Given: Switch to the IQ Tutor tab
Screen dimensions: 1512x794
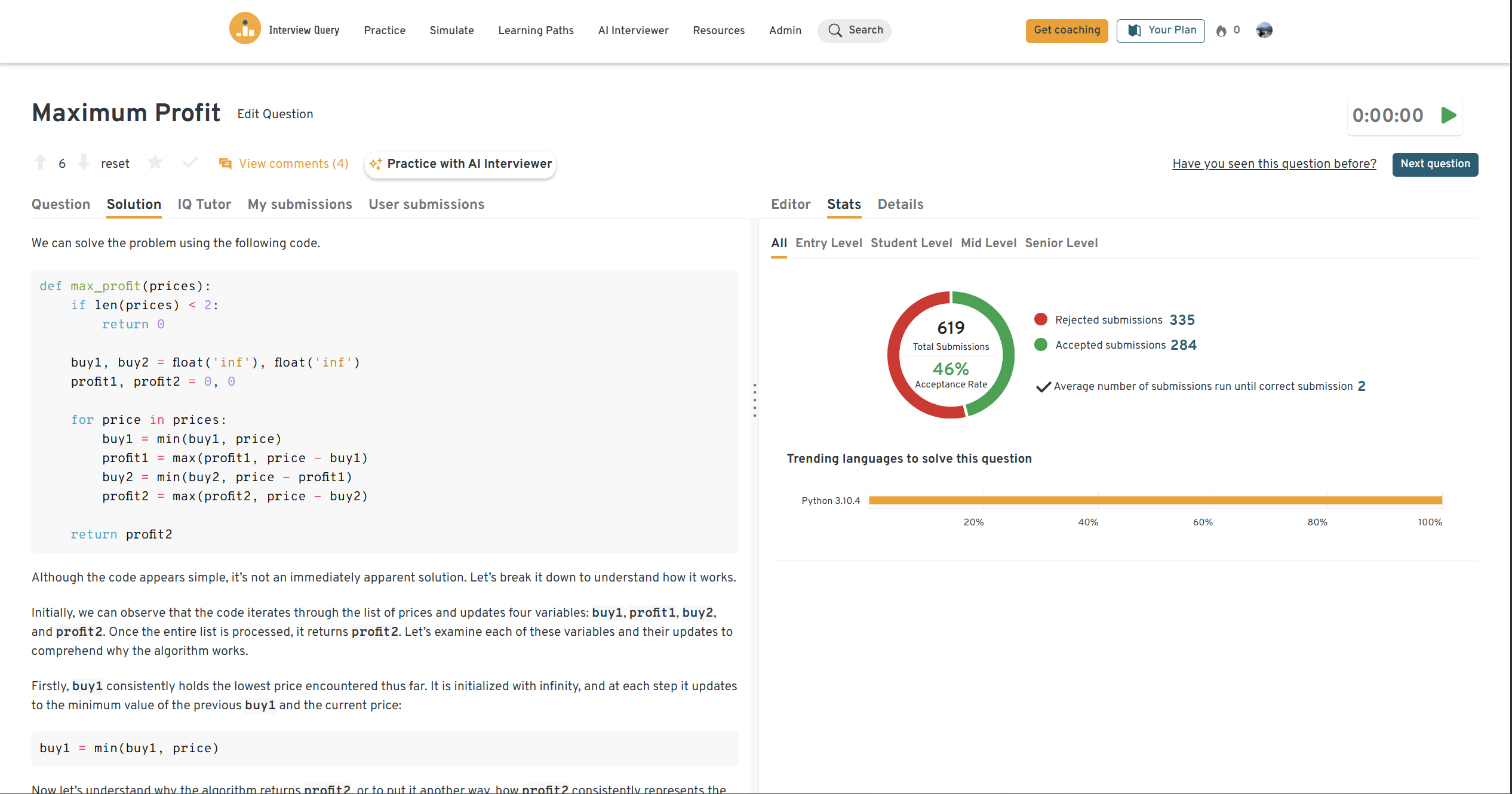Looking at the screenshot, I should pyautogui.click(x=204, y=204).
